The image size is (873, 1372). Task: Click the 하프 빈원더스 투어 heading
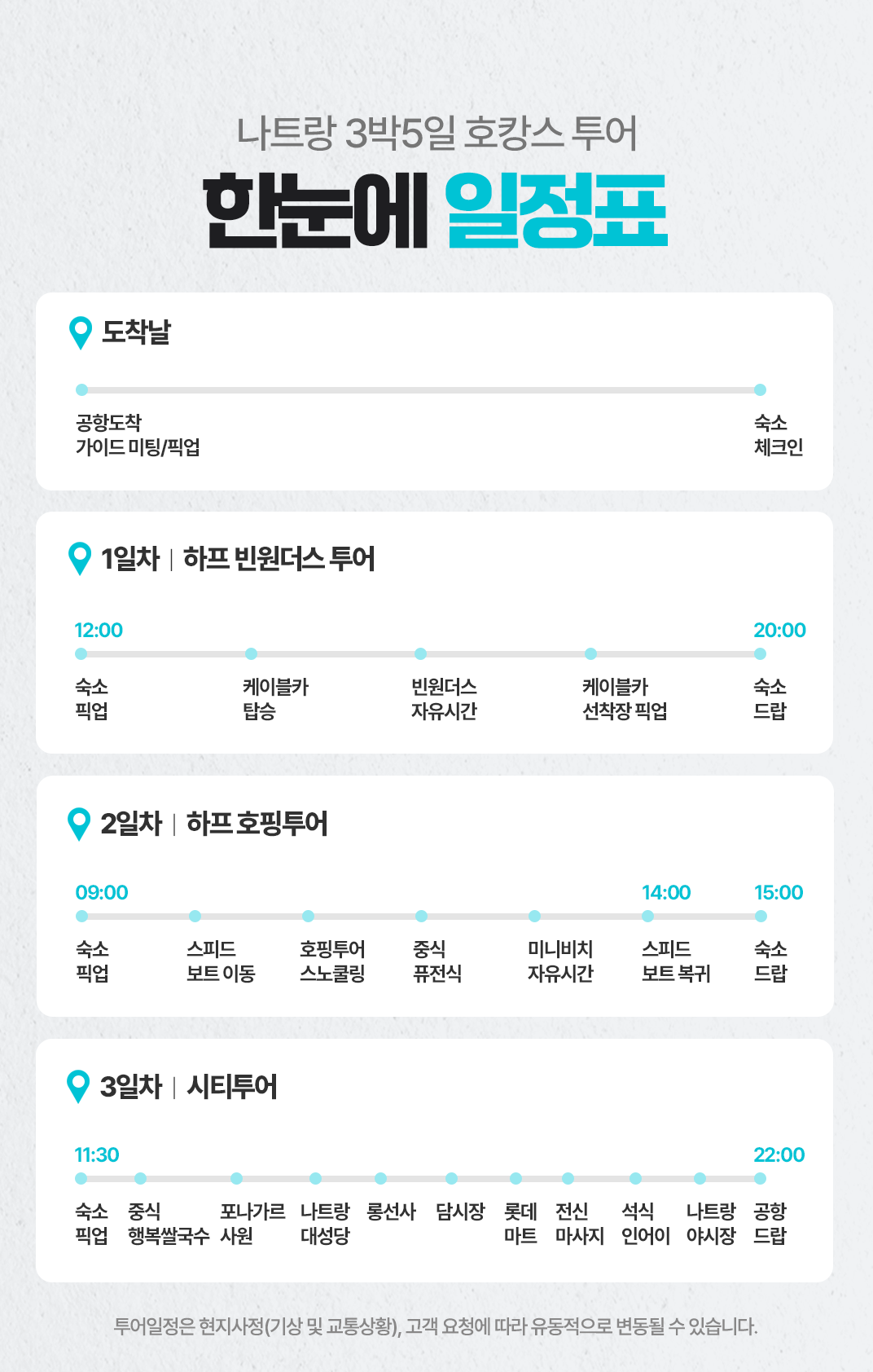[279, 559]
